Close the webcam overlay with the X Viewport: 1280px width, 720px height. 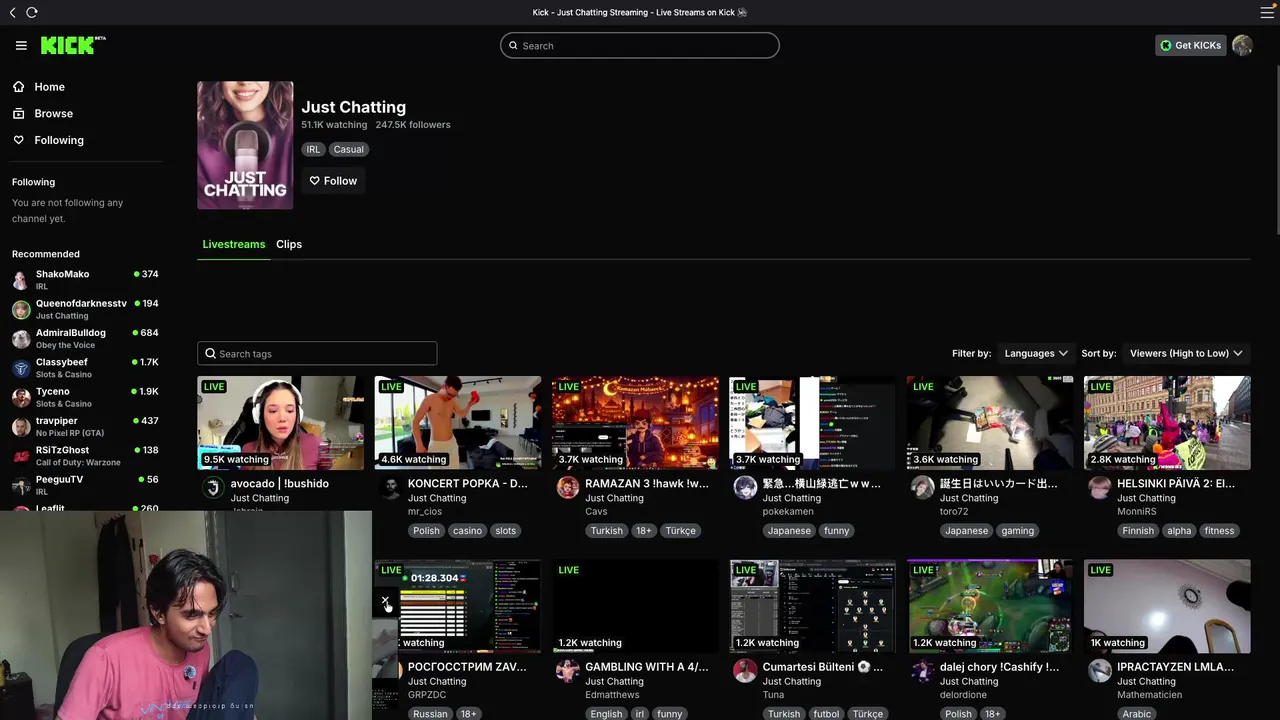[x=385, y=601]
